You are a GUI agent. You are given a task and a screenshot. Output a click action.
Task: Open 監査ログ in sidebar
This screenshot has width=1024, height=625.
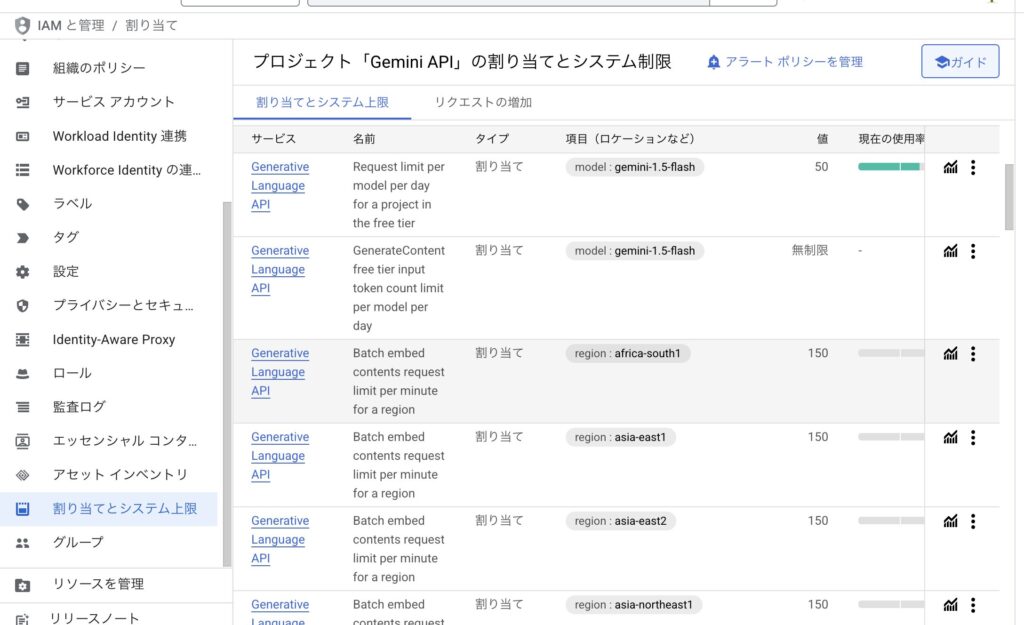click(x=79, y=406)
